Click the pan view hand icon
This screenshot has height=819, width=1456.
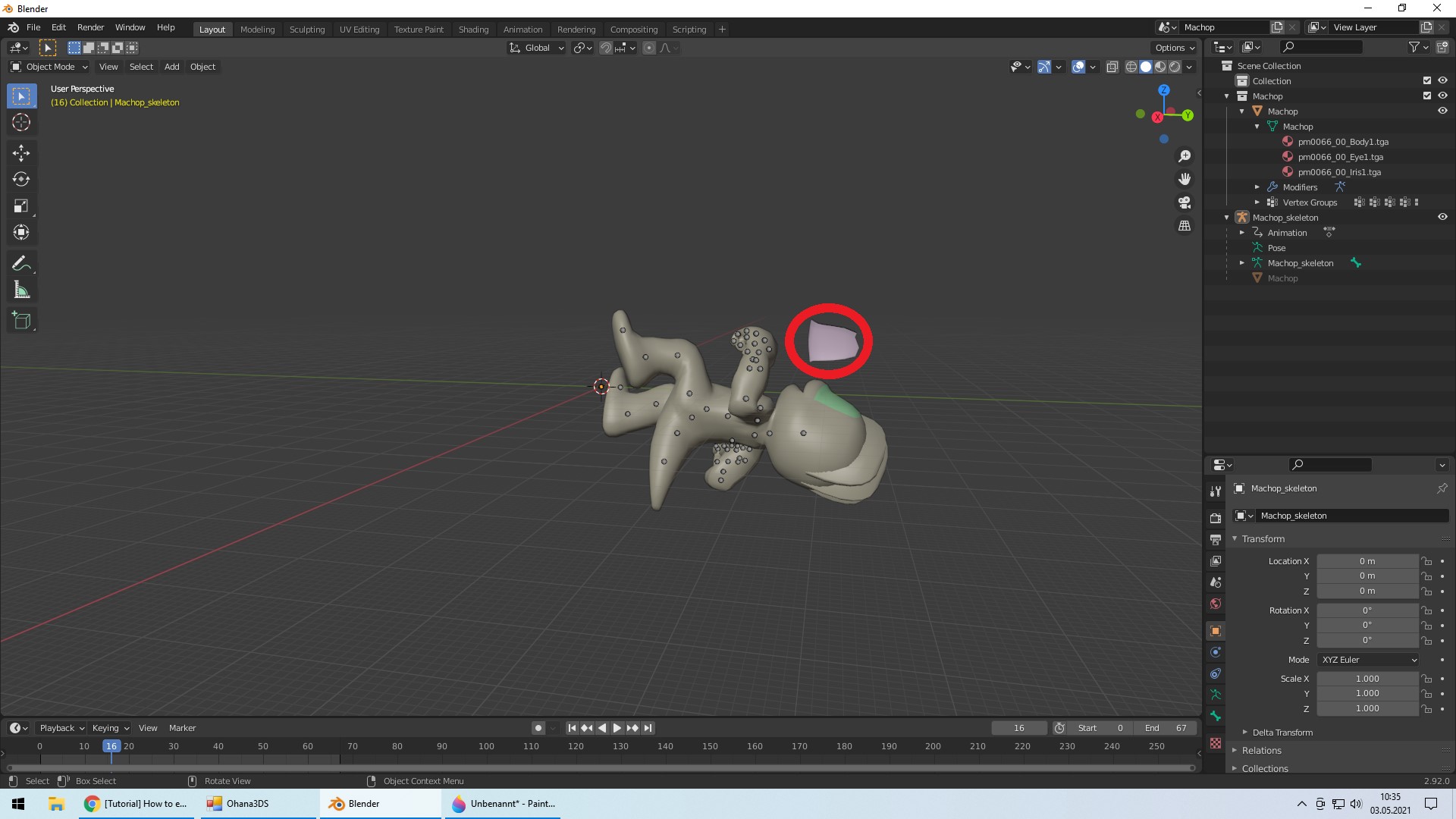coord(1185,180)
